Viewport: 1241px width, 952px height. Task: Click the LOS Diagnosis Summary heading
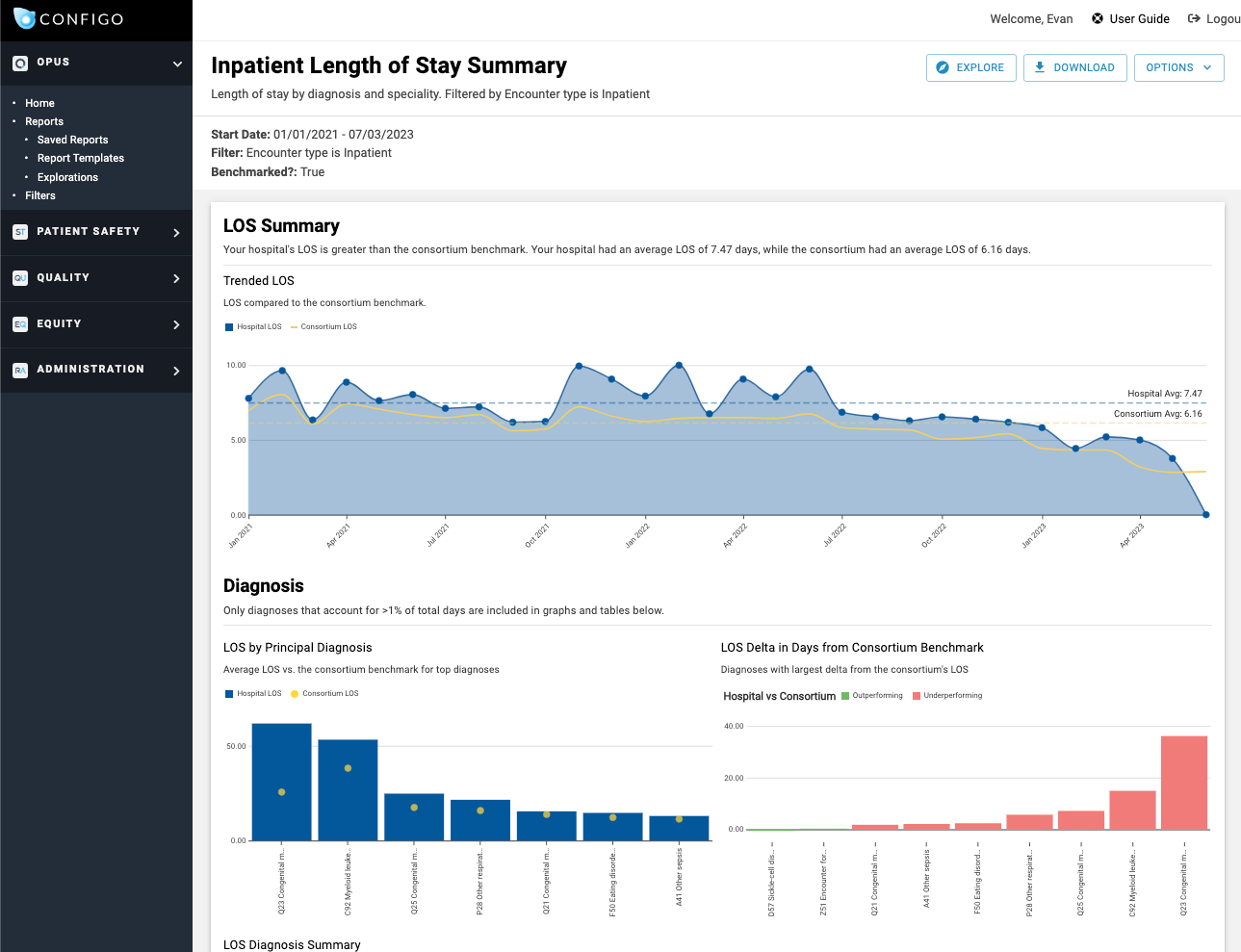coord(292,944)
